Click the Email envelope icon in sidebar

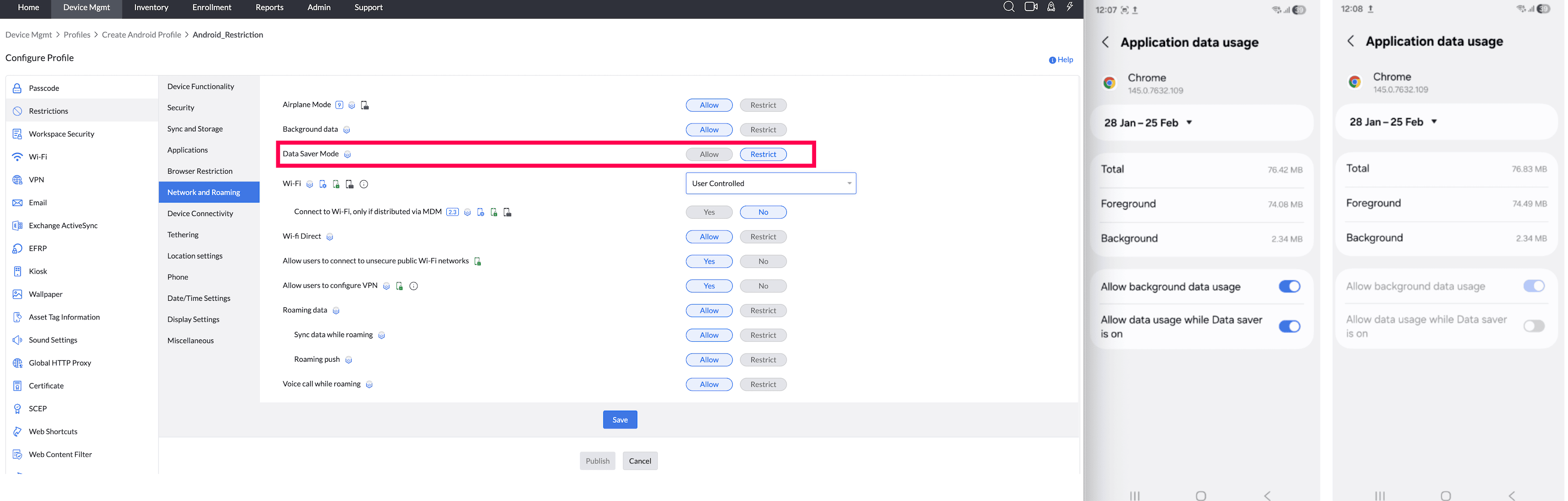(x=17, y=203)
